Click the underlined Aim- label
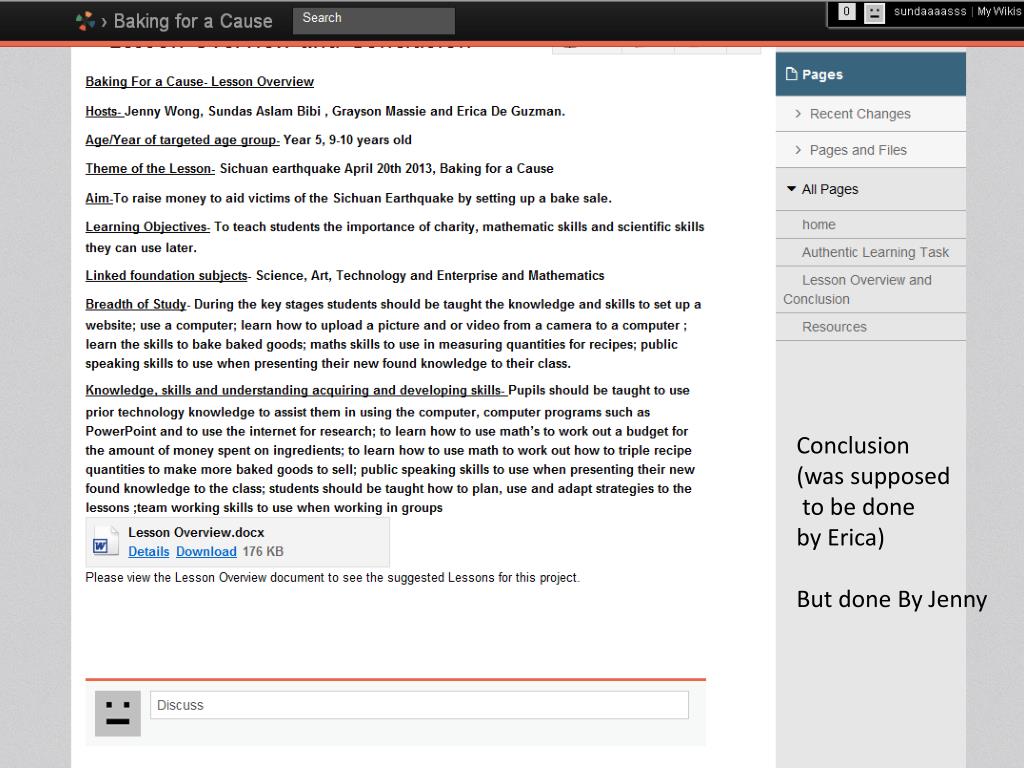The image size is (1024, 768). point(99,198)
